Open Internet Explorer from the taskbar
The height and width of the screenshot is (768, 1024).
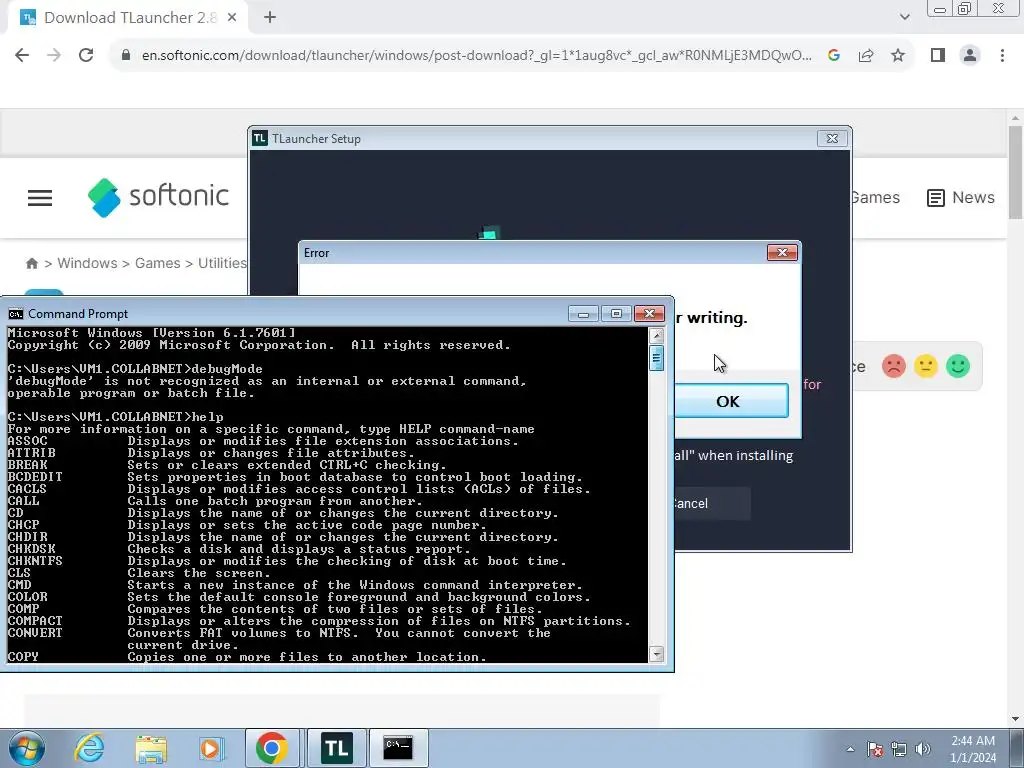click(89, 748)
